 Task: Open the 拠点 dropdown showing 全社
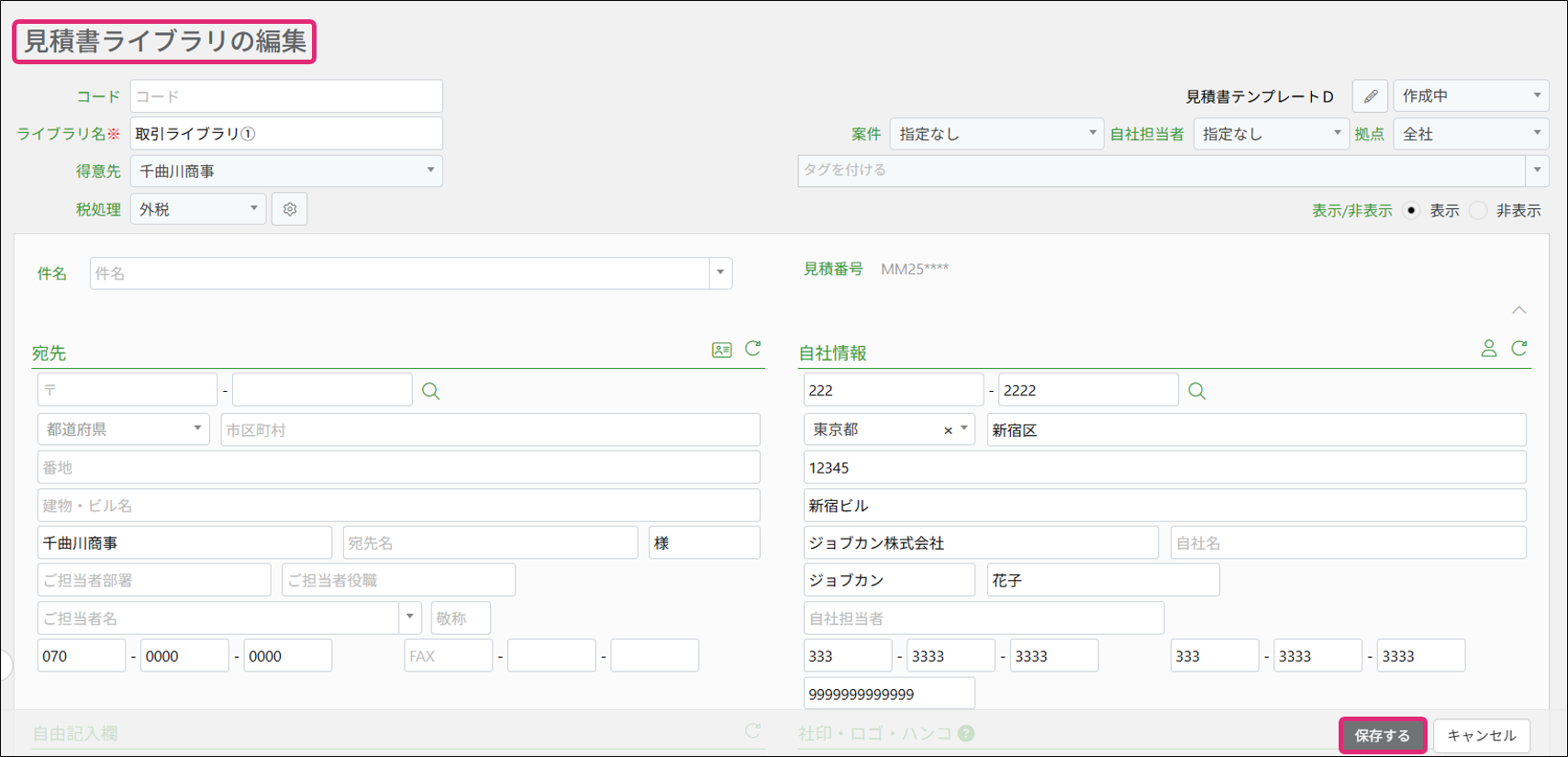tap(1470, 134)
